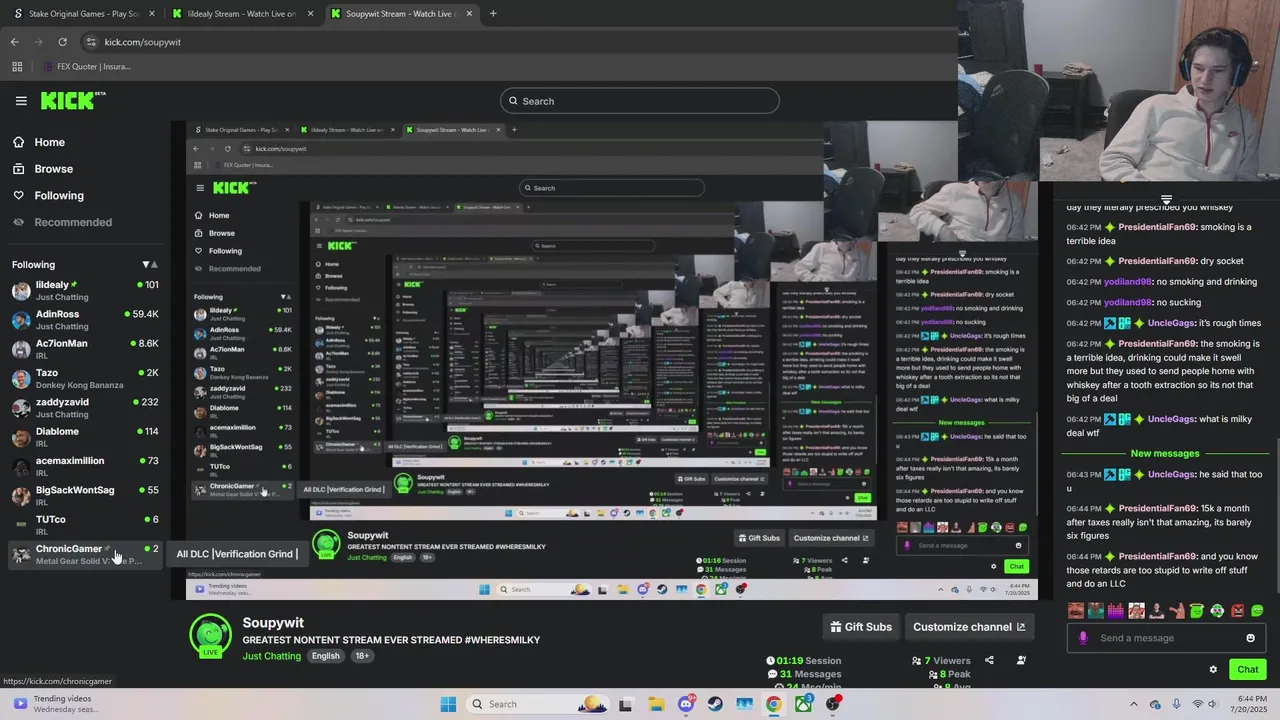Open acemaxiimillion channel in Following list
The width and height of the screenshot is (1280, 720).
click(85, 467)
